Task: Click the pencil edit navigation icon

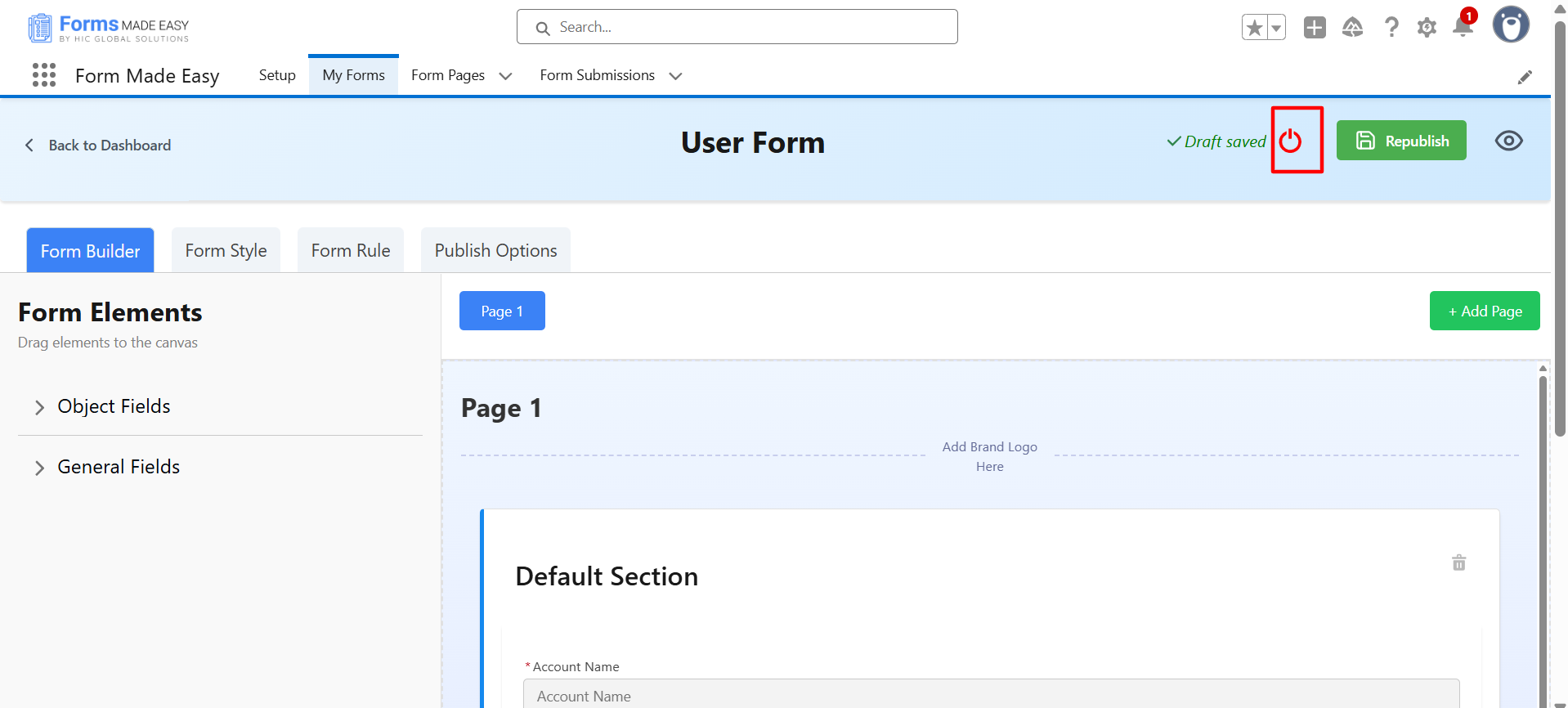Action: [1525, 77]
